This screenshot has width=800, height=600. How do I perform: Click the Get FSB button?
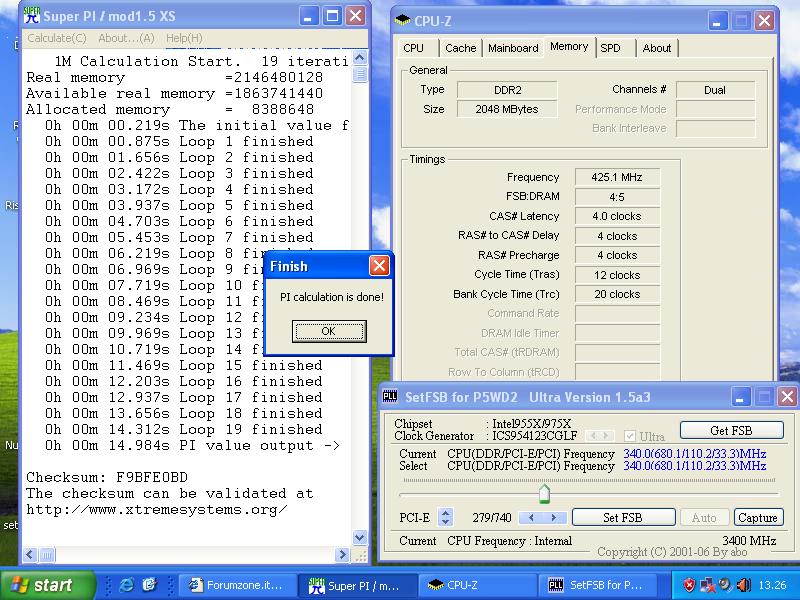pos(732,431)
